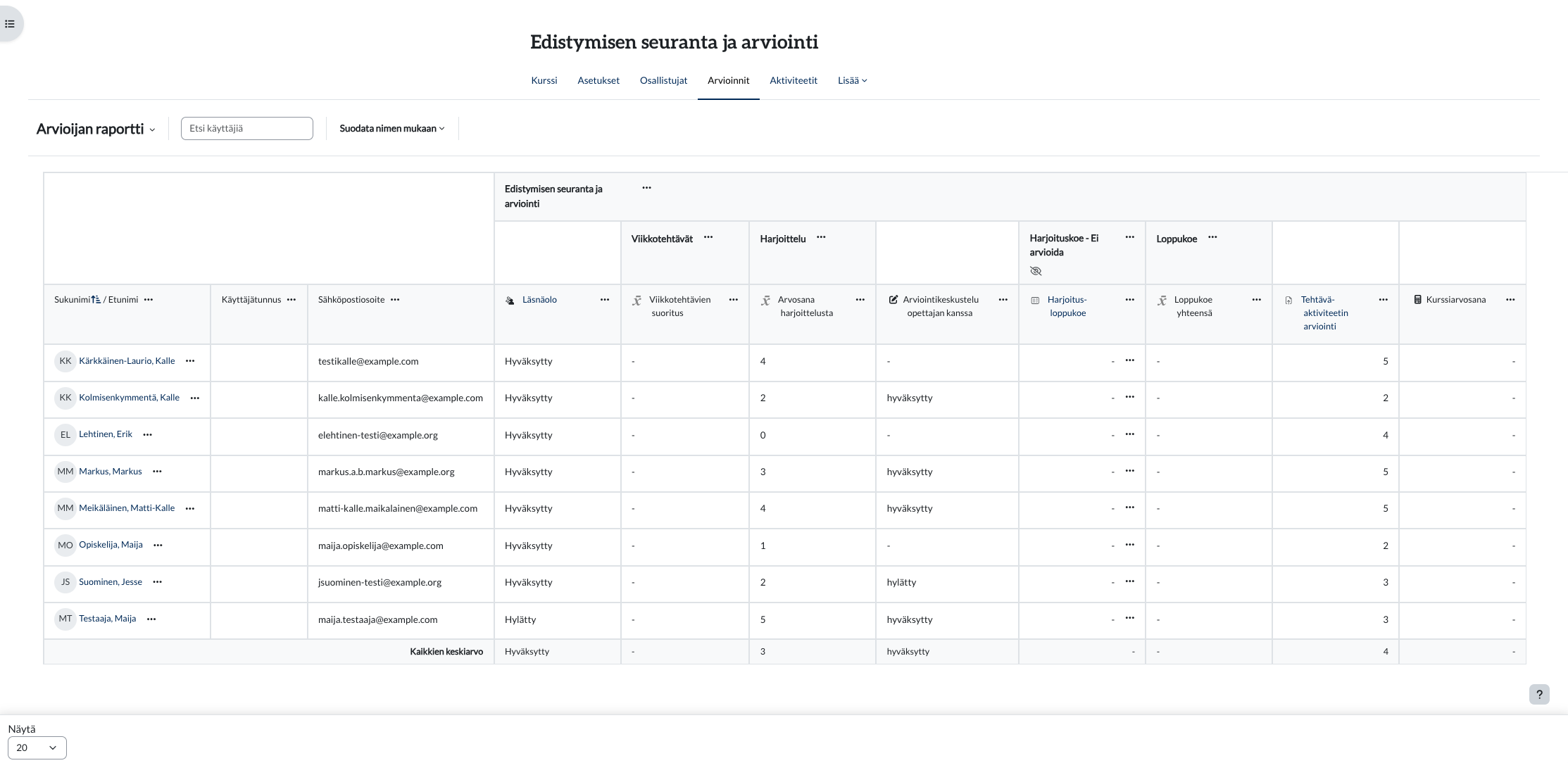Image resolution: width=1568 pixels, height=763 pixels.
Task: Click sort ascending arrow next to Sukunimi
Action: pyautogui.click(x=96, y=300)
